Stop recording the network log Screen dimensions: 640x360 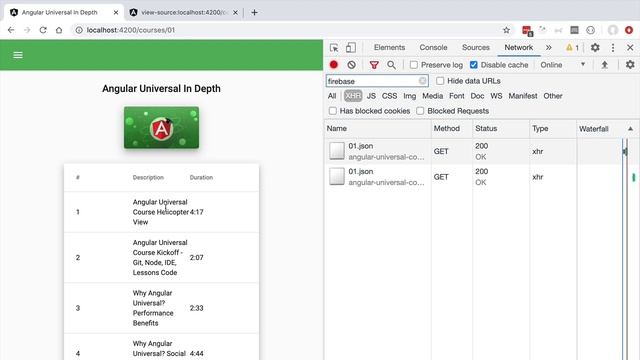click(x=334, y=65)
